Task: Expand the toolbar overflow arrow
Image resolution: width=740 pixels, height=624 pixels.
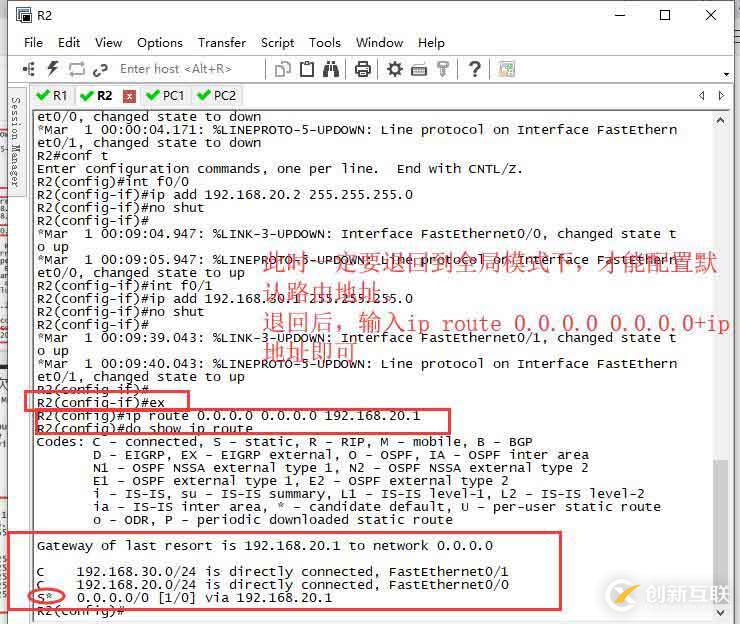Action: click(x=726, y=74)
